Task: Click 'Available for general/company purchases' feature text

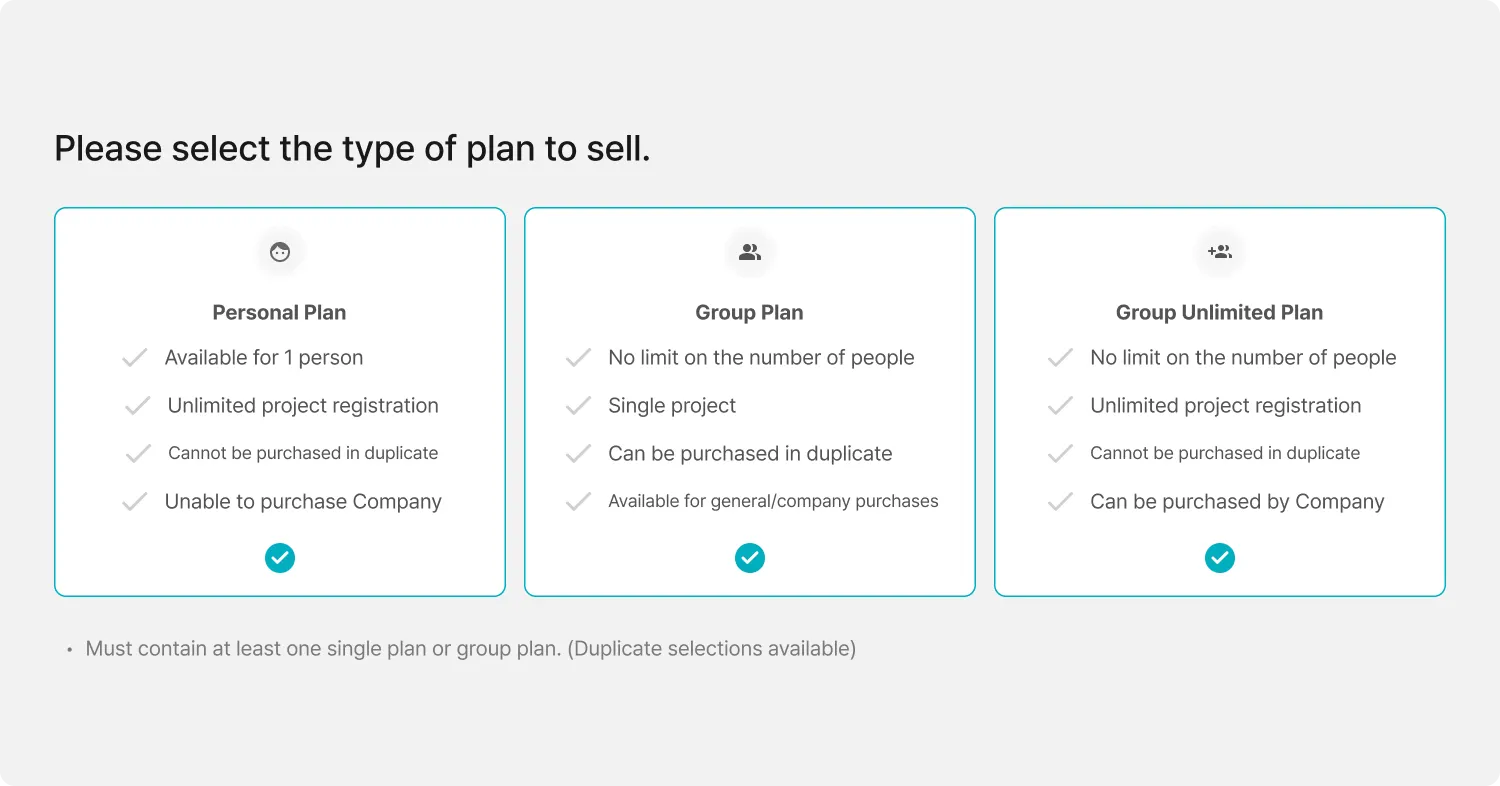Action: [773, 501]
